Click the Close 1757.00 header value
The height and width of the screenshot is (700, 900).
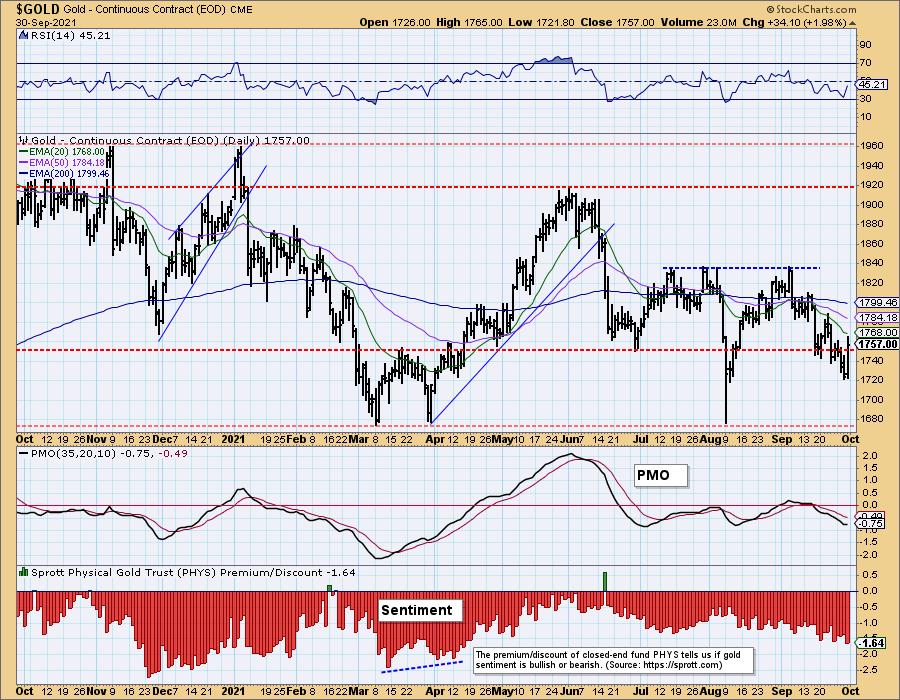tap(617, 22)
